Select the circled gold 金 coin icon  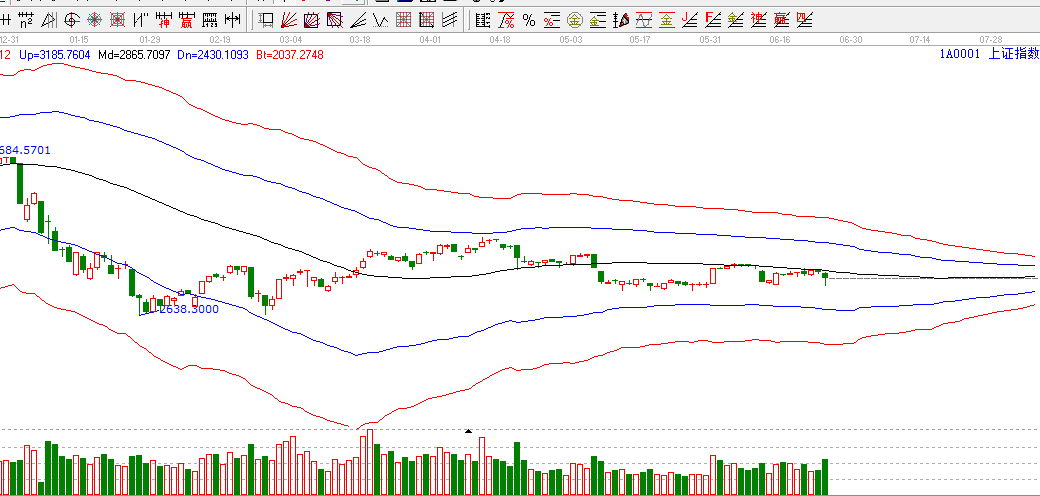coord(575,19)
